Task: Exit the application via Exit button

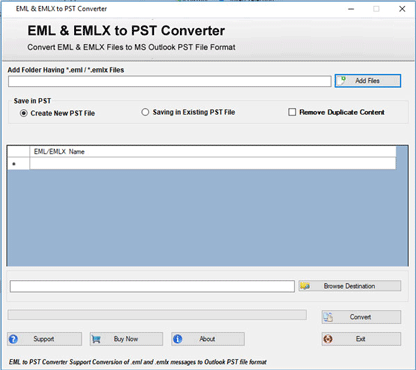Action: [x=361, y=339]
